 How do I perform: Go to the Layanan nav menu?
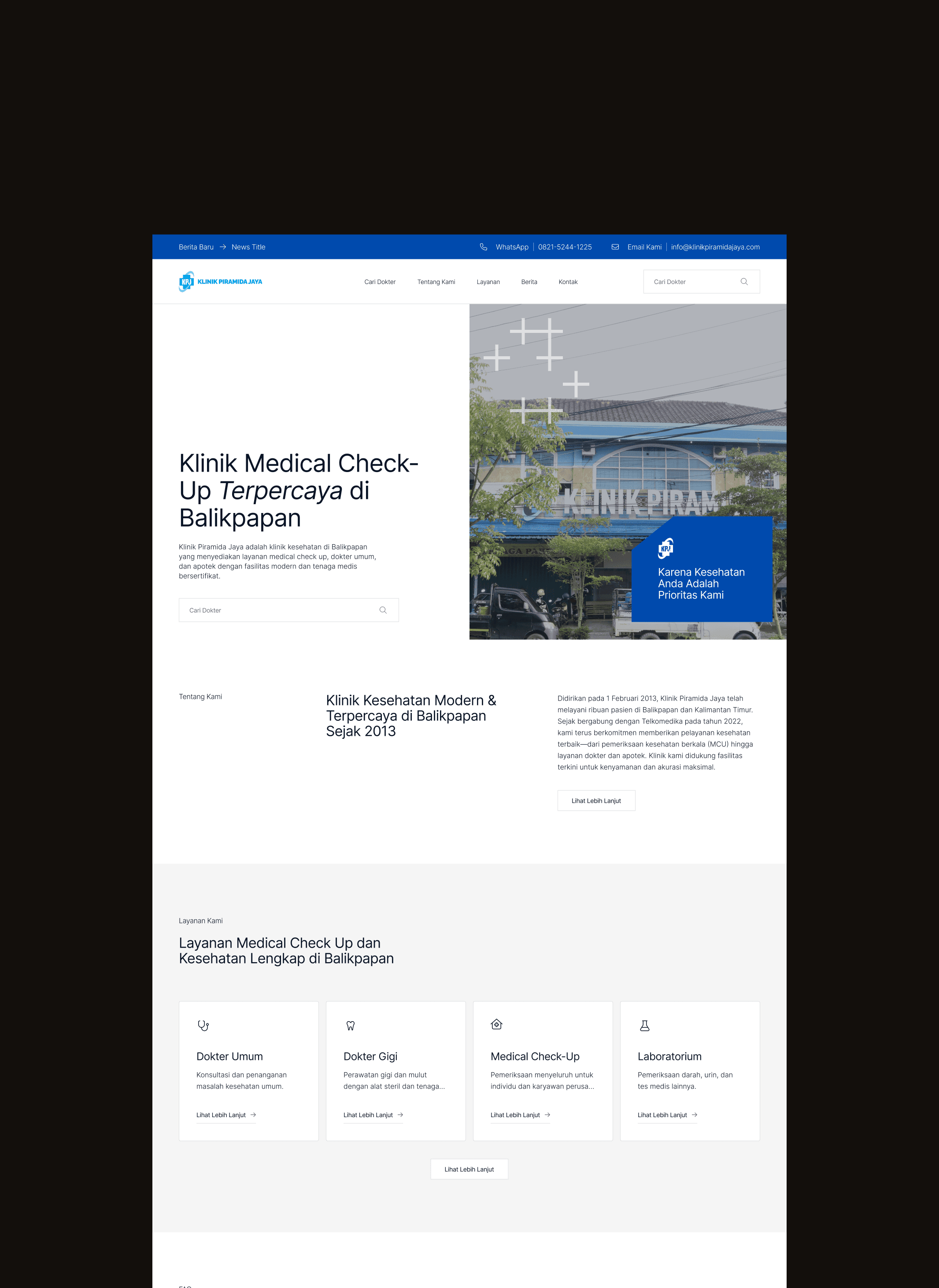[x=488, y=282]
